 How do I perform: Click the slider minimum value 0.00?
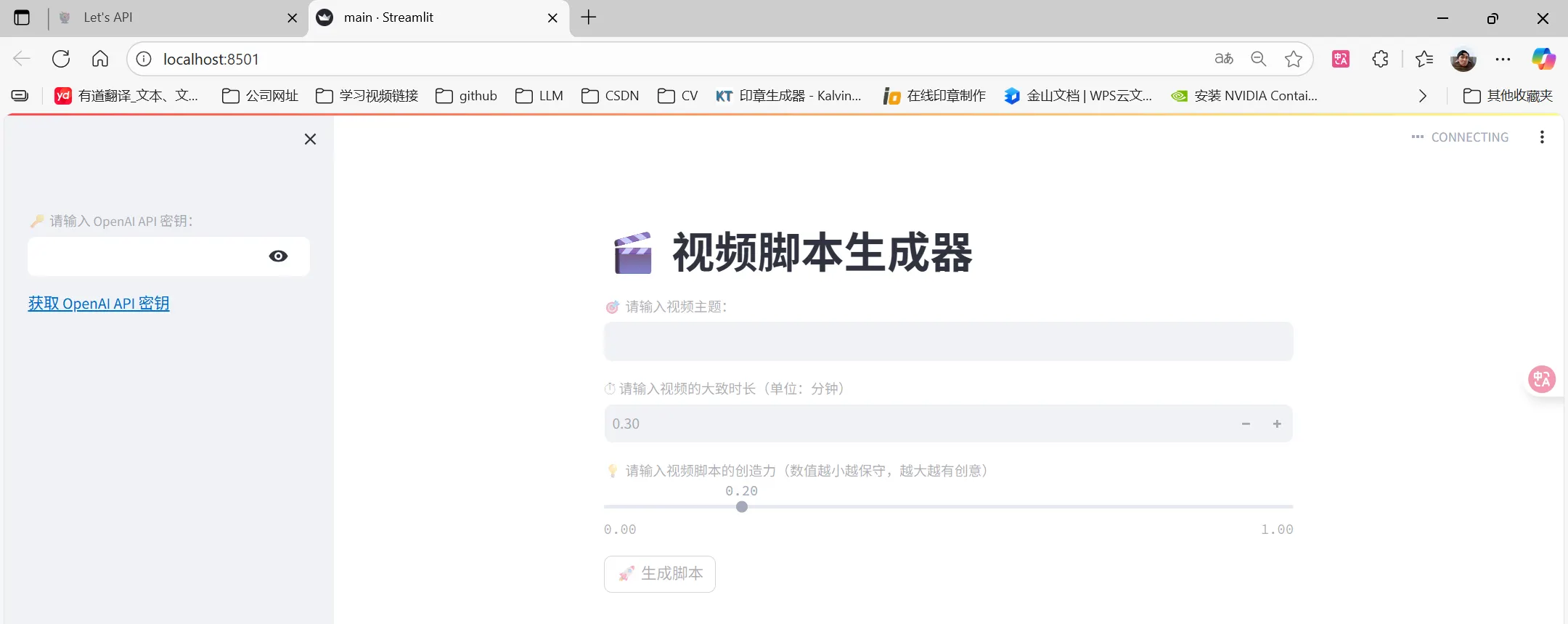[620, 530]
